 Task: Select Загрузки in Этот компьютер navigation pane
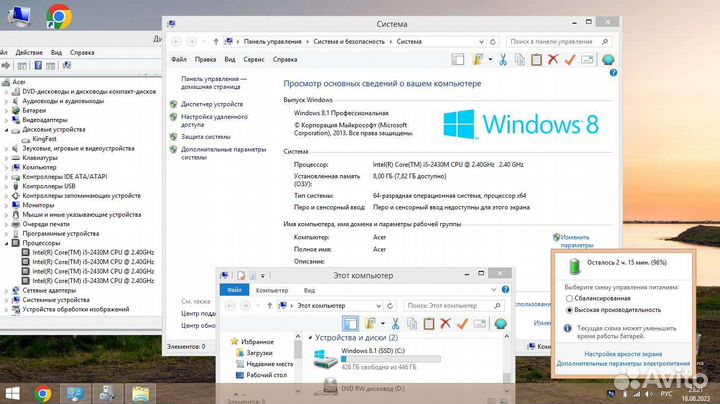coord(259,353)
